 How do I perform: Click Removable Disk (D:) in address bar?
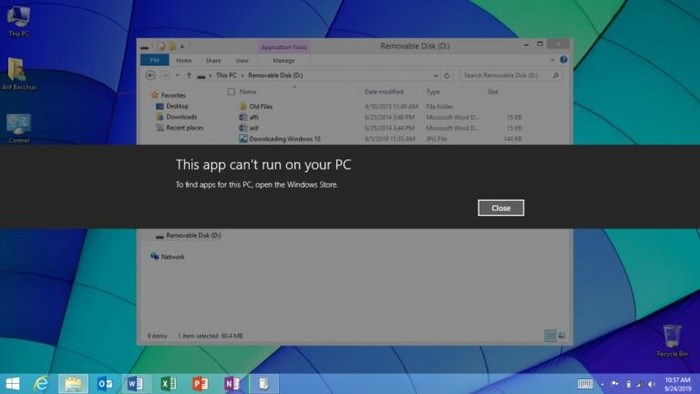coord(275,75)
